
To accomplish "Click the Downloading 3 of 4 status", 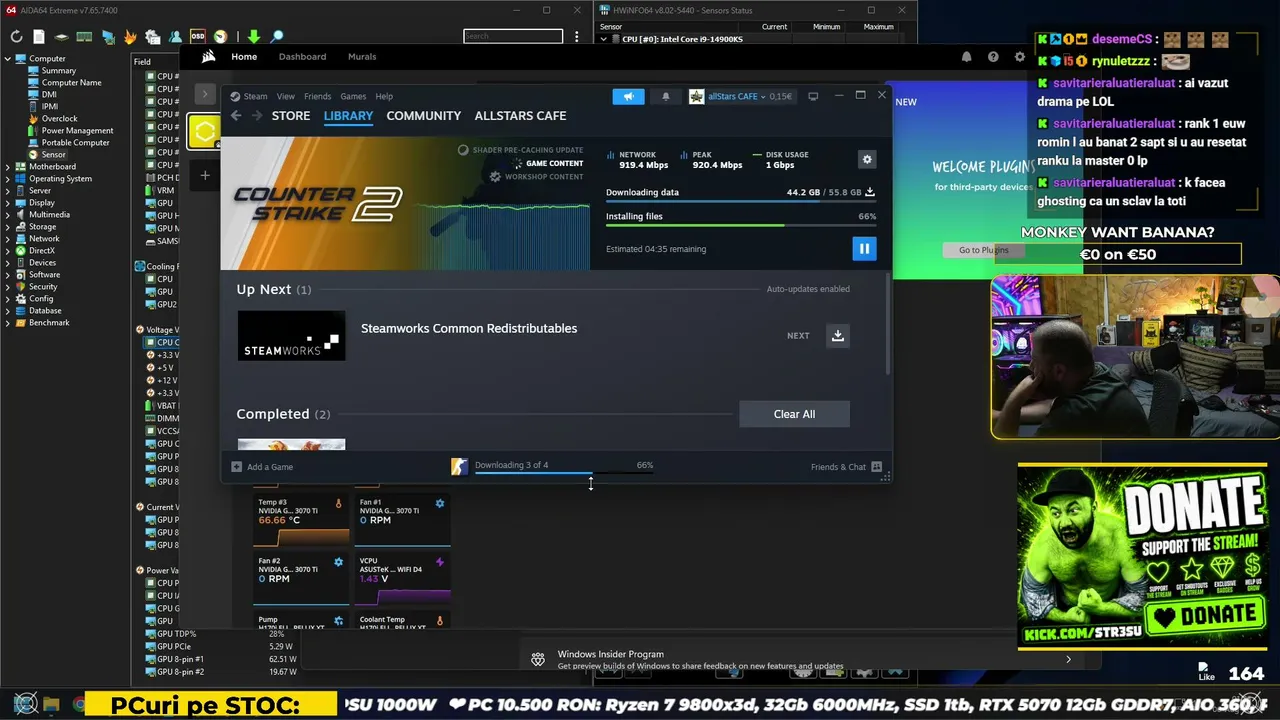I will (511, 465).
